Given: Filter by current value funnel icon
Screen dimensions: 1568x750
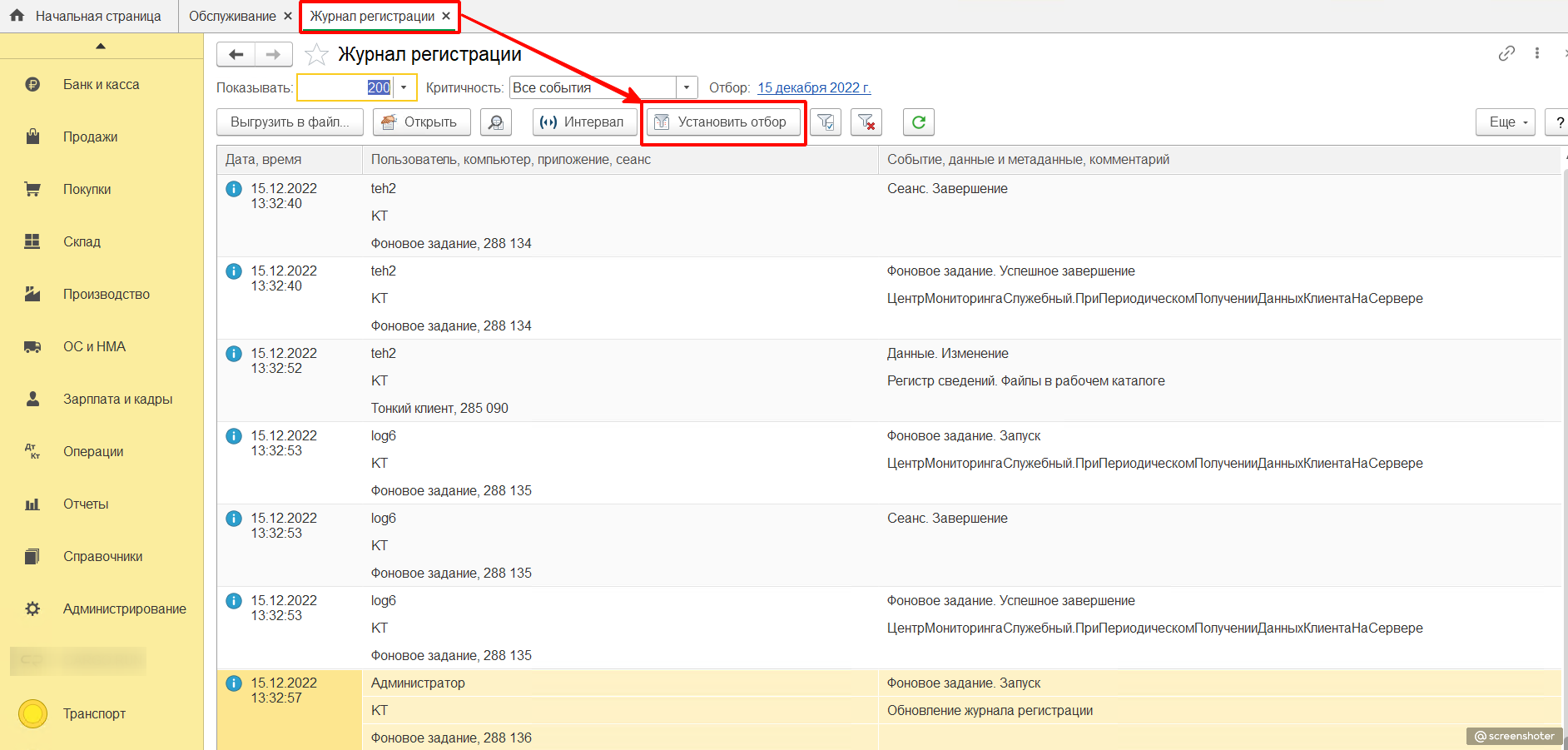Looking at the screenshot, I should coord(826,122).
